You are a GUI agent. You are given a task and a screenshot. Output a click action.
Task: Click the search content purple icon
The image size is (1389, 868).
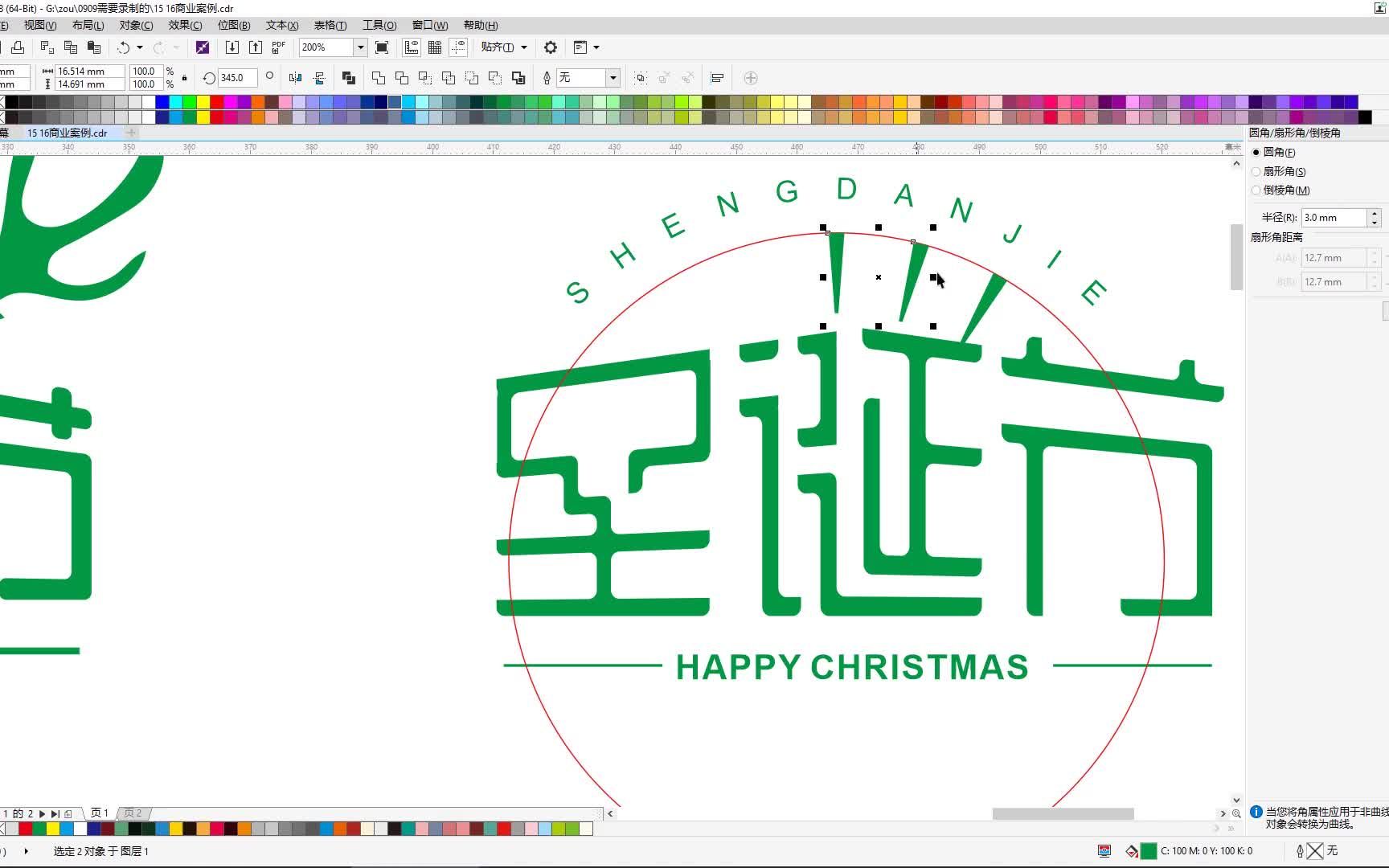click(203, 47)
